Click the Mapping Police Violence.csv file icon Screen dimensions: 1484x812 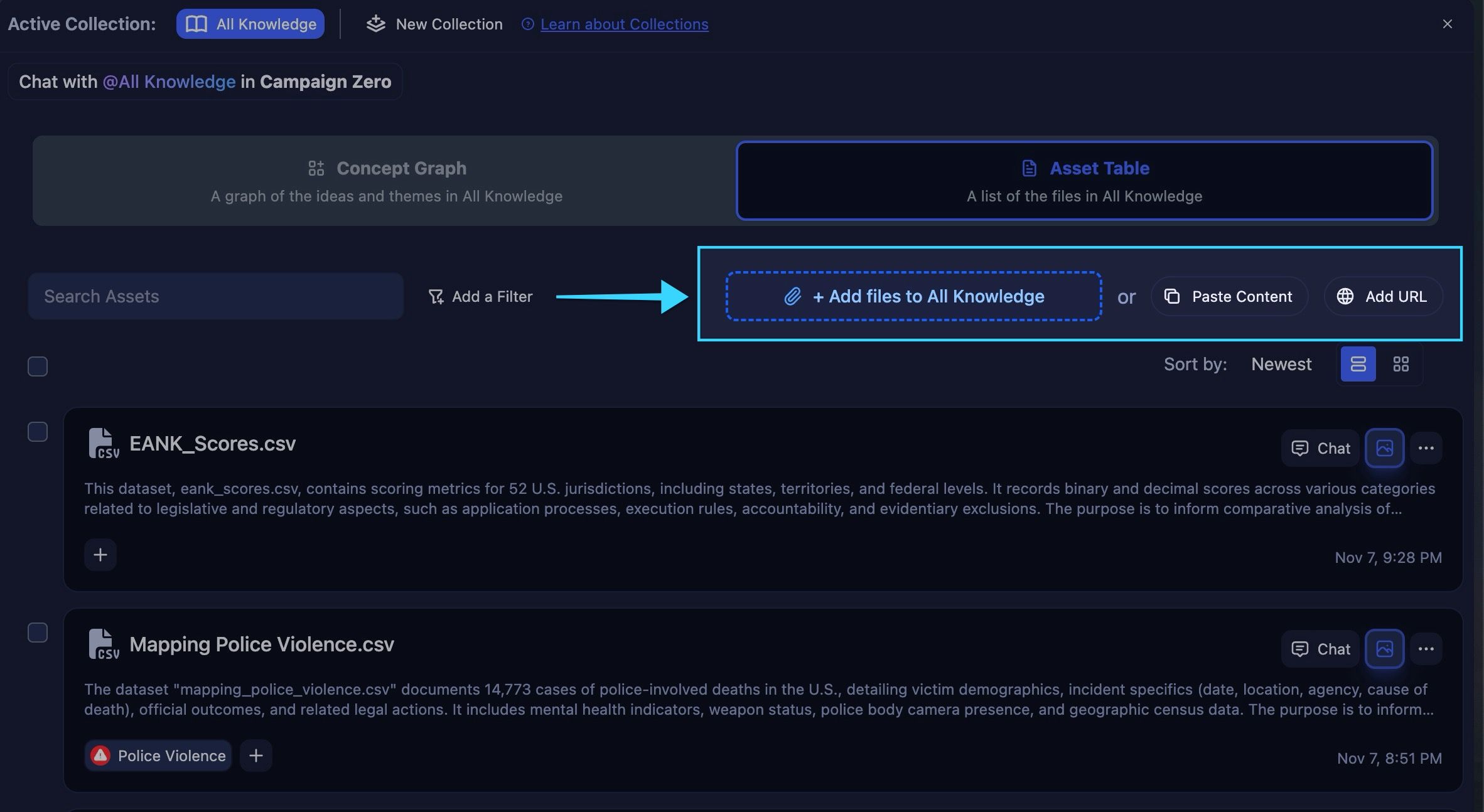(x=103, y=644)
